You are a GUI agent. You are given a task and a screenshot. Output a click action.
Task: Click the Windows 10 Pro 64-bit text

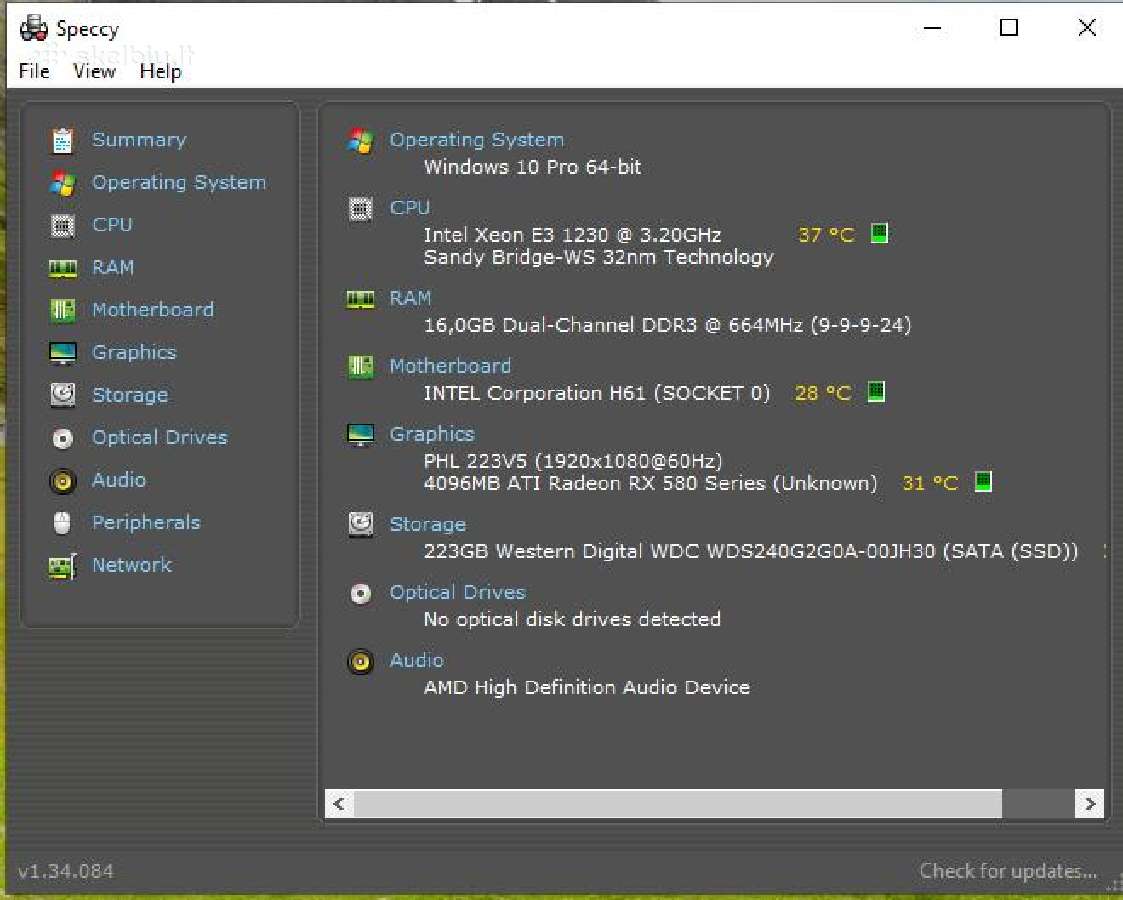click(532, 168)
